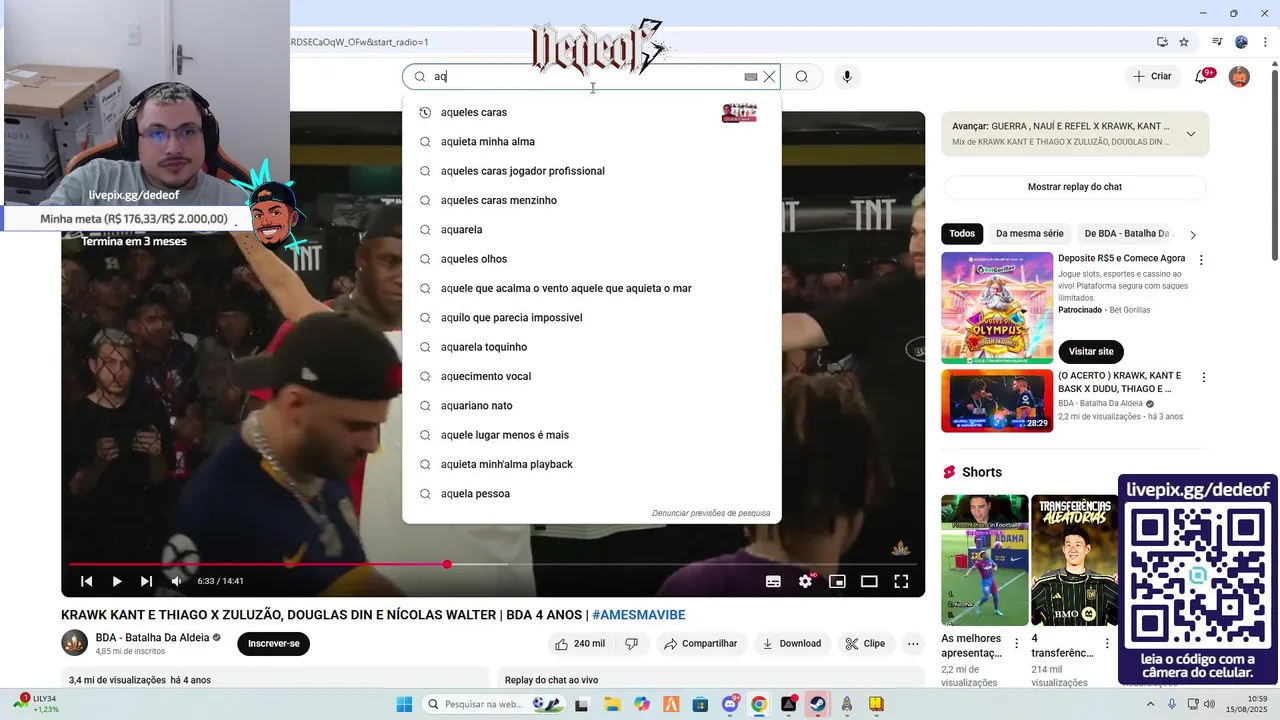Open options menu for "(O ACERTO)" video
The width and height of the screenshot is (1280, 720).
coord(1204,378)
